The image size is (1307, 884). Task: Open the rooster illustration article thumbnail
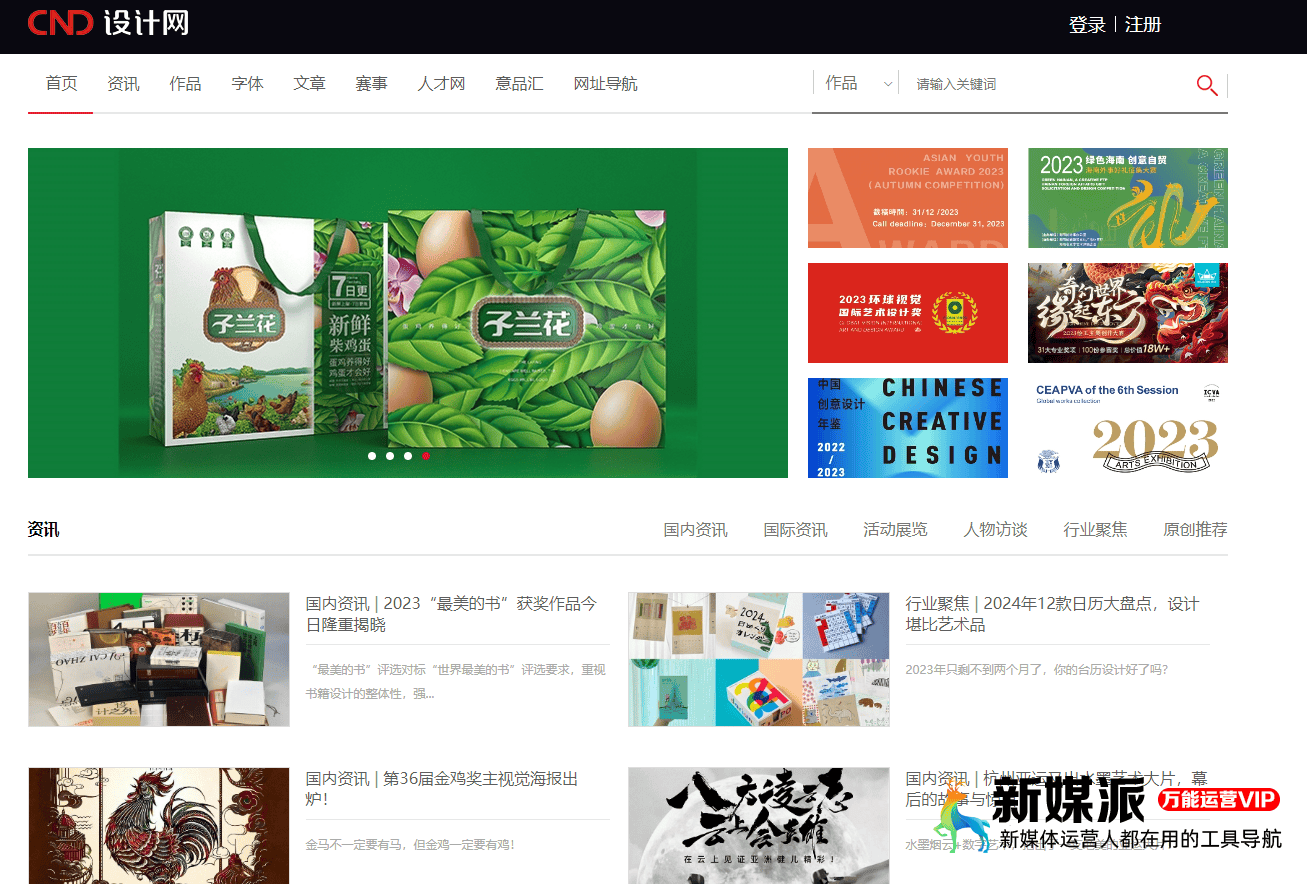tap(158, 825)
